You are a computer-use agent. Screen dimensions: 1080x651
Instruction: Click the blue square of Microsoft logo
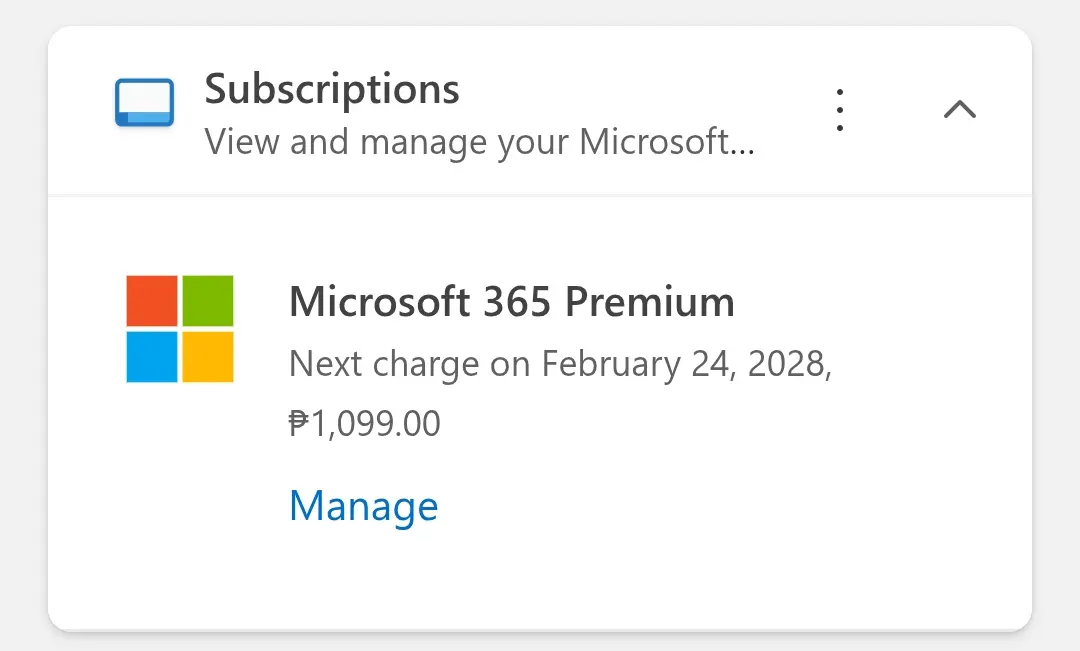point(152,357)
